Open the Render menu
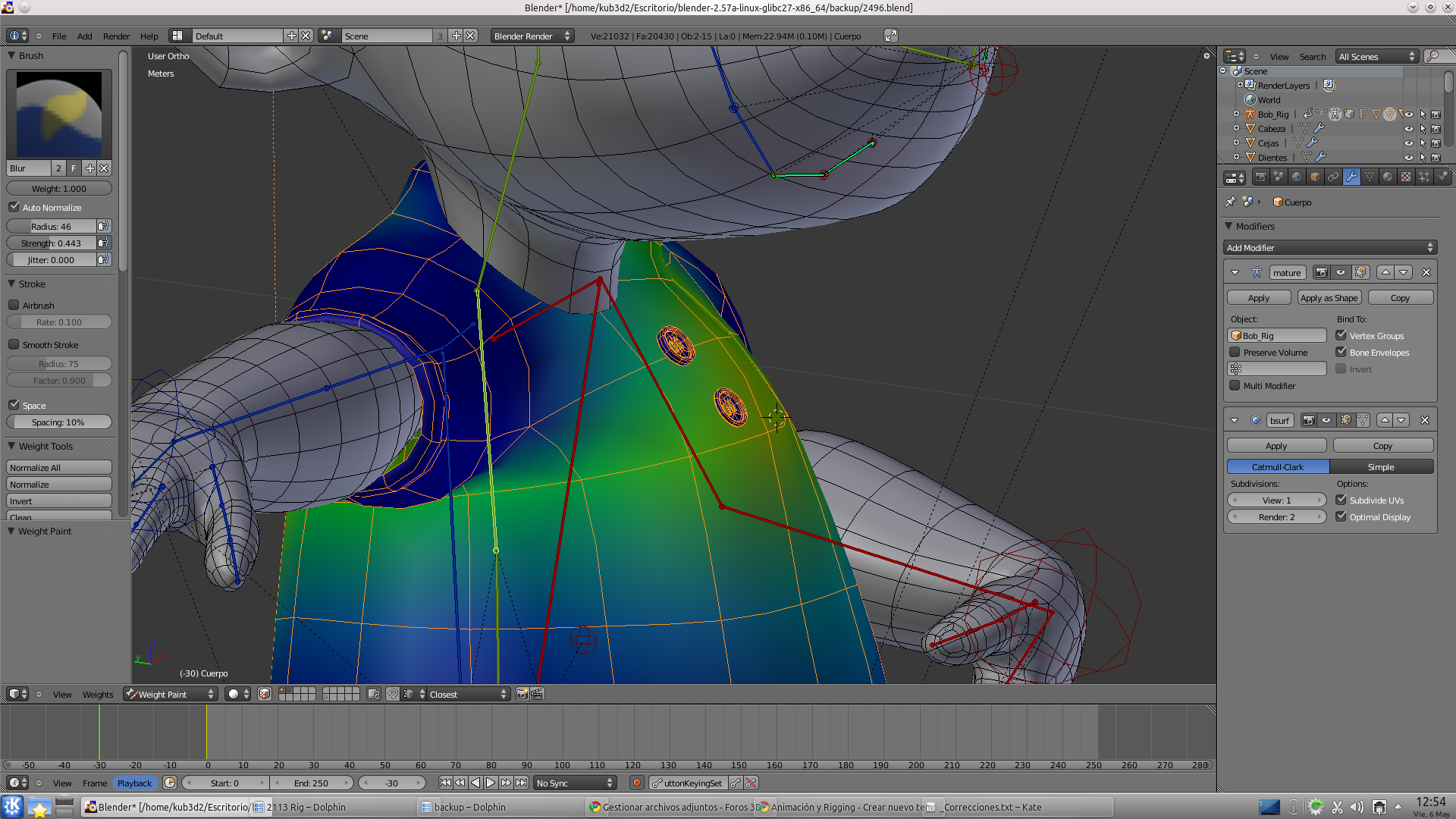 pyautogui.click(x=116, y=36)
